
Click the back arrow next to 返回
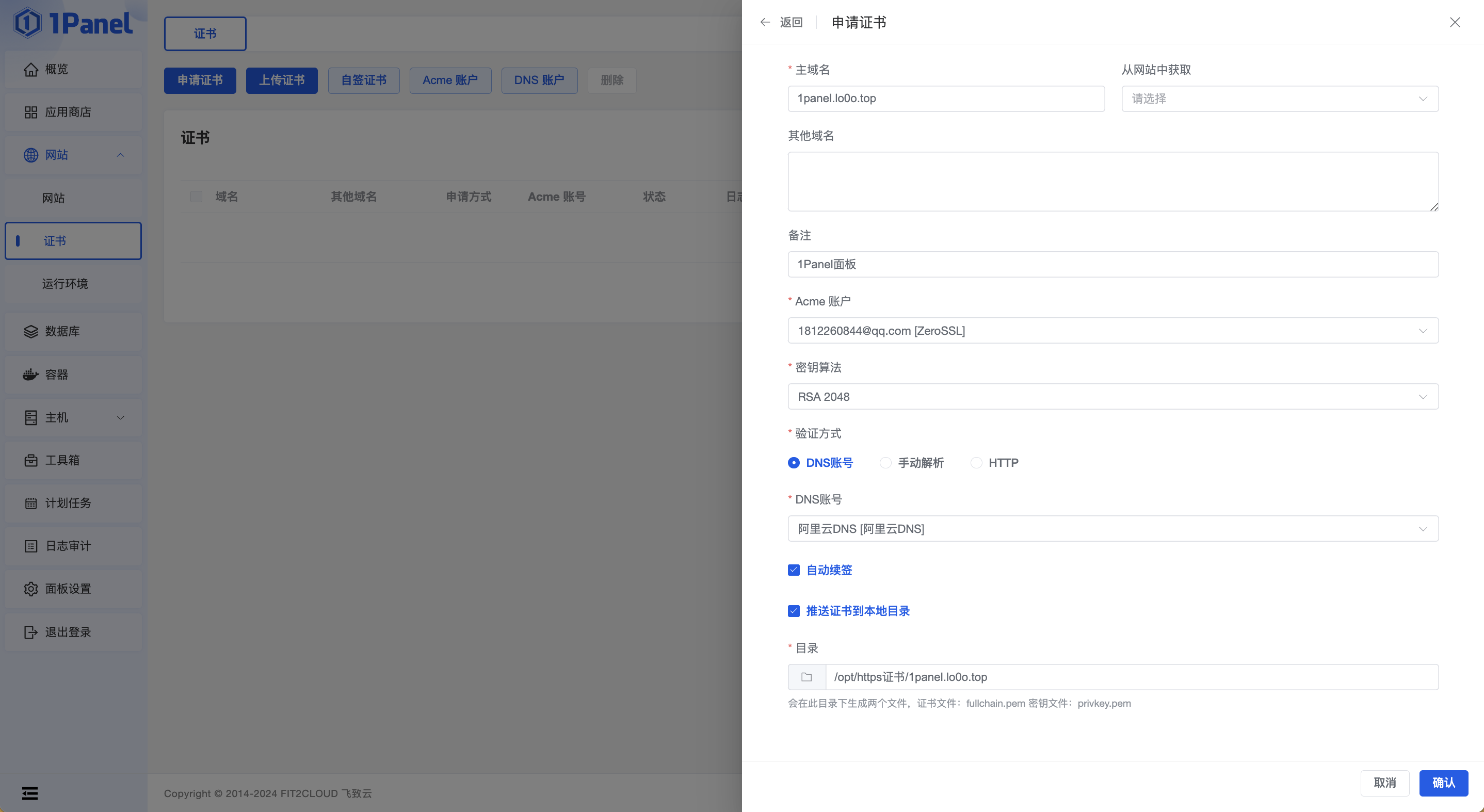coord(765,23)
